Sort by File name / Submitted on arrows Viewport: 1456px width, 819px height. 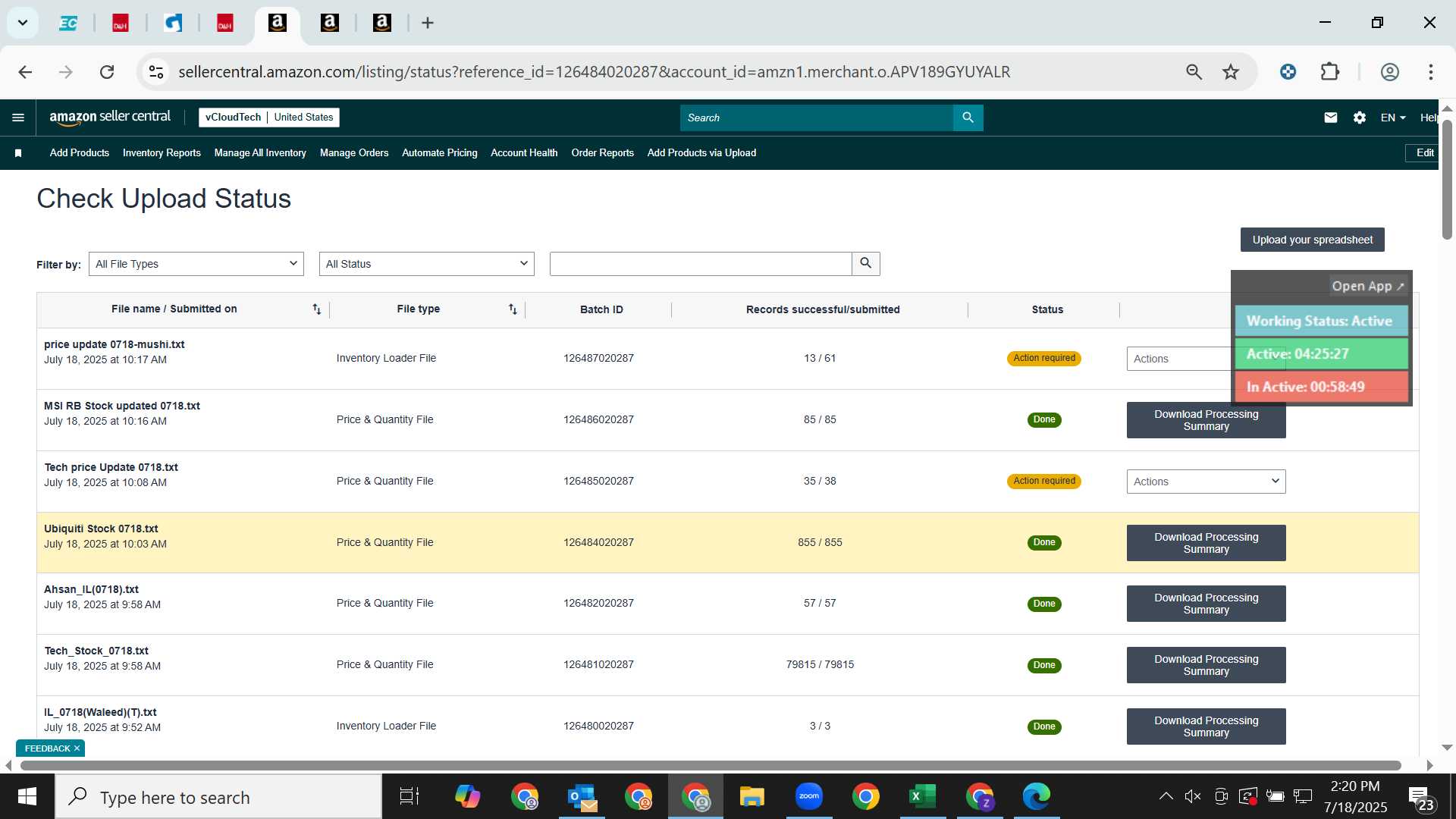pyautogui.click(x=317, y=309)
